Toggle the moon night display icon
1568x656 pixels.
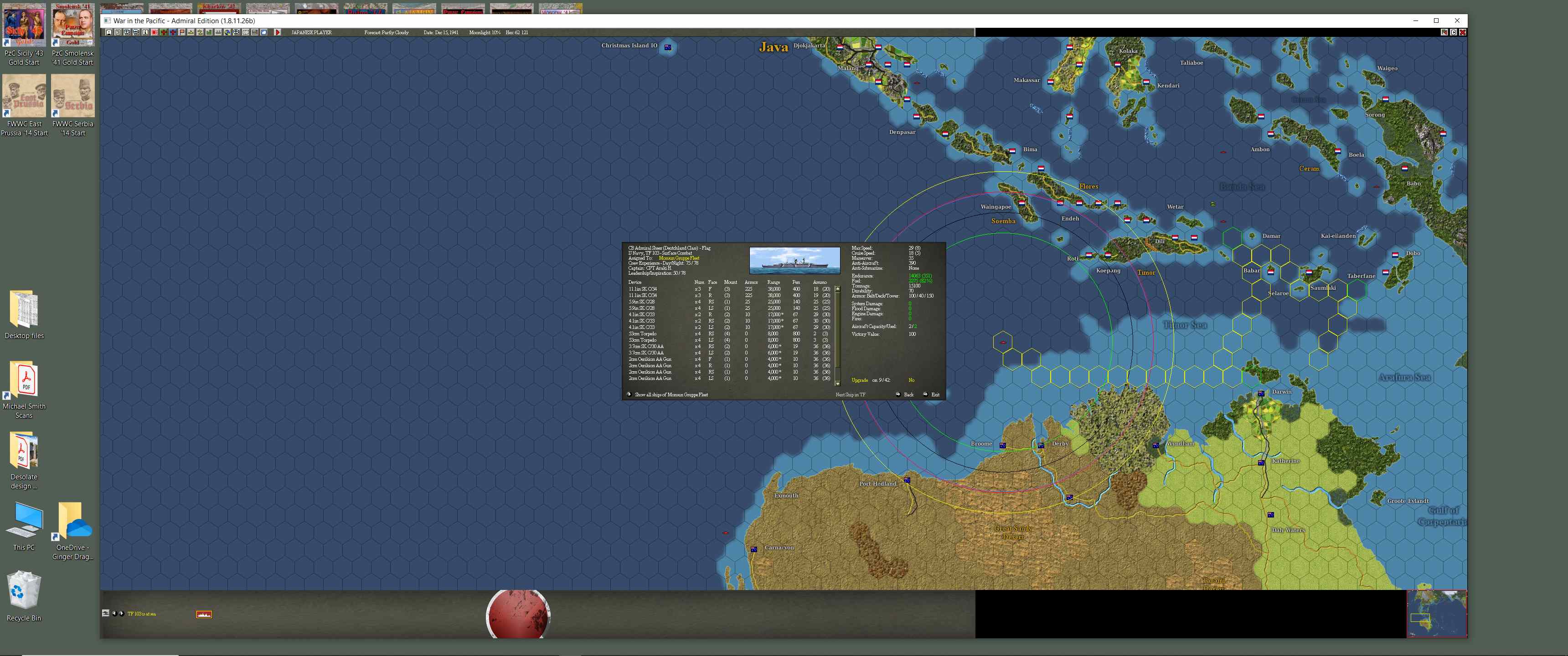pos(263,32)
